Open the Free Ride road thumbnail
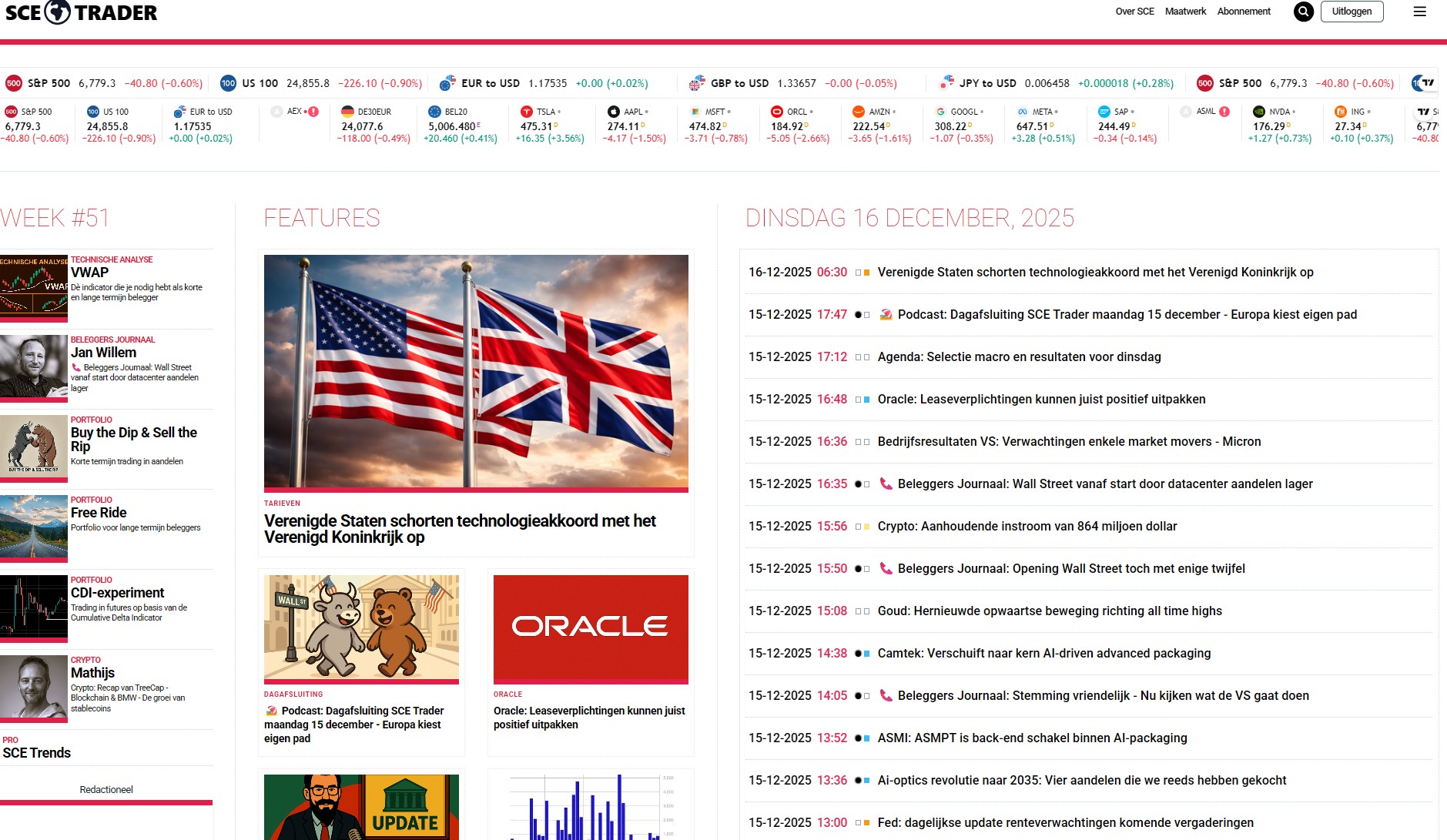 [x=34, y=527]
